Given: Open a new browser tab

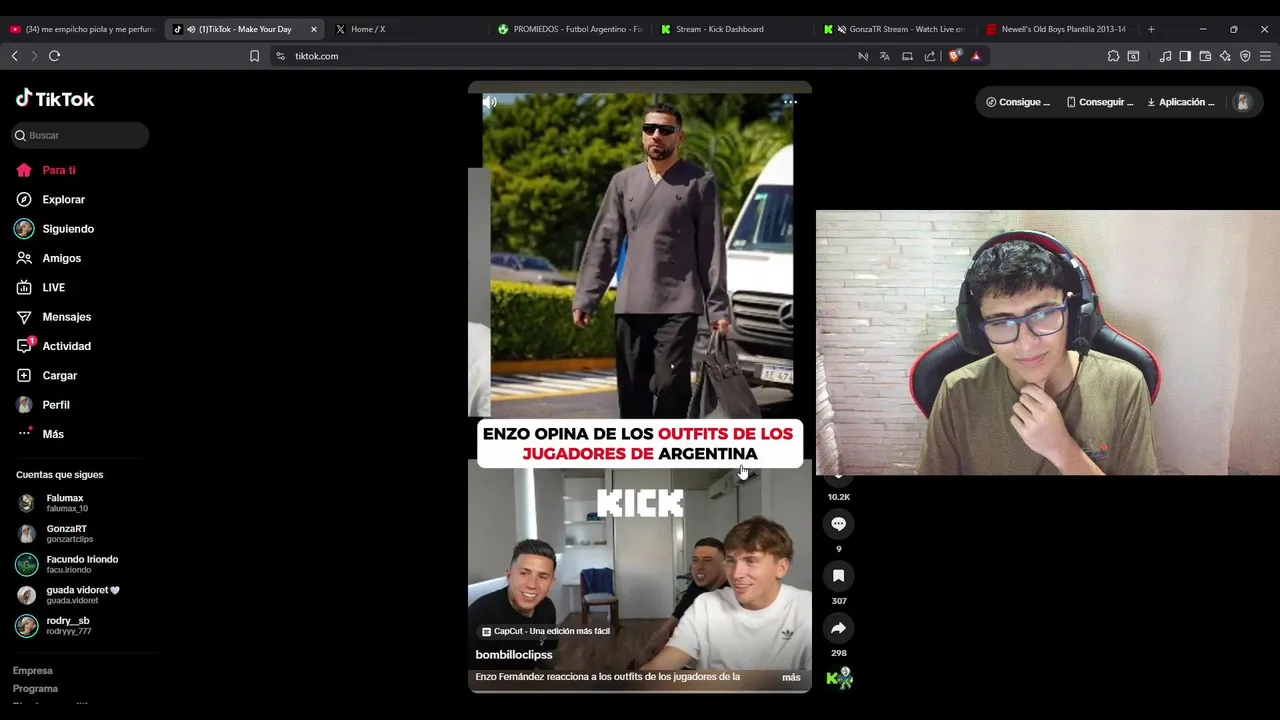Looking at the screenshot, I should click(1151, 29).
